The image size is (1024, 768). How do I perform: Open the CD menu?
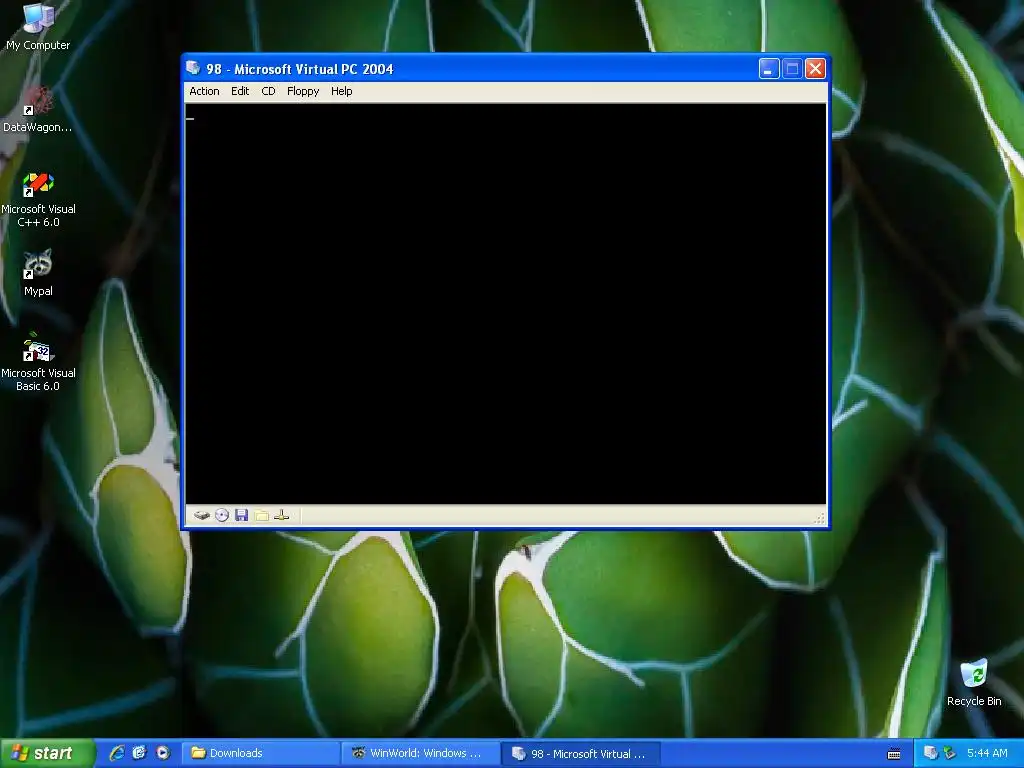[x=268, y=91]
